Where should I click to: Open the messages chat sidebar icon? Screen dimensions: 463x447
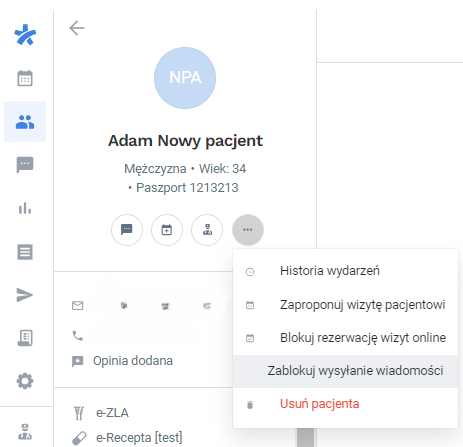coord(25,165)
